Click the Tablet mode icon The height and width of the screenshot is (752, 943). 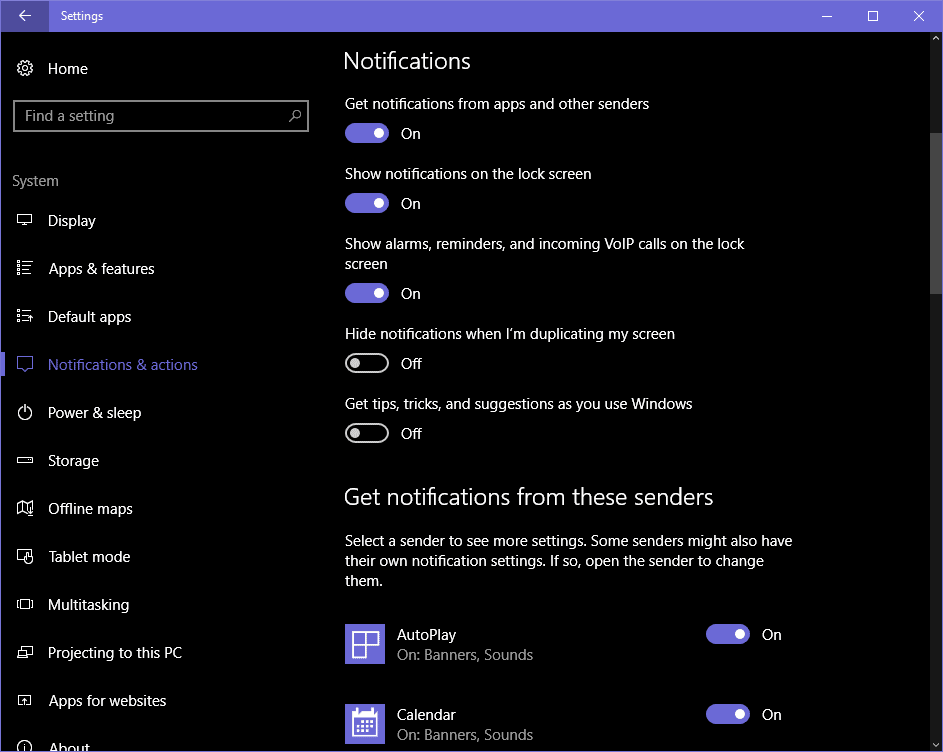[25, 556]
